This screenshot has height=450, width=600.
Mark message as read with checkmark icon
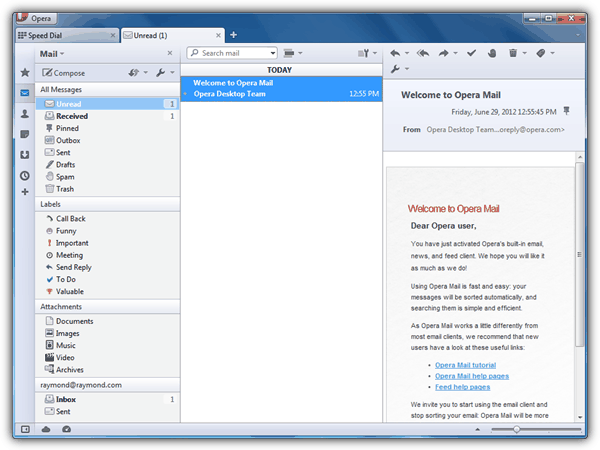pyautogui.click(x=471, y=53)
